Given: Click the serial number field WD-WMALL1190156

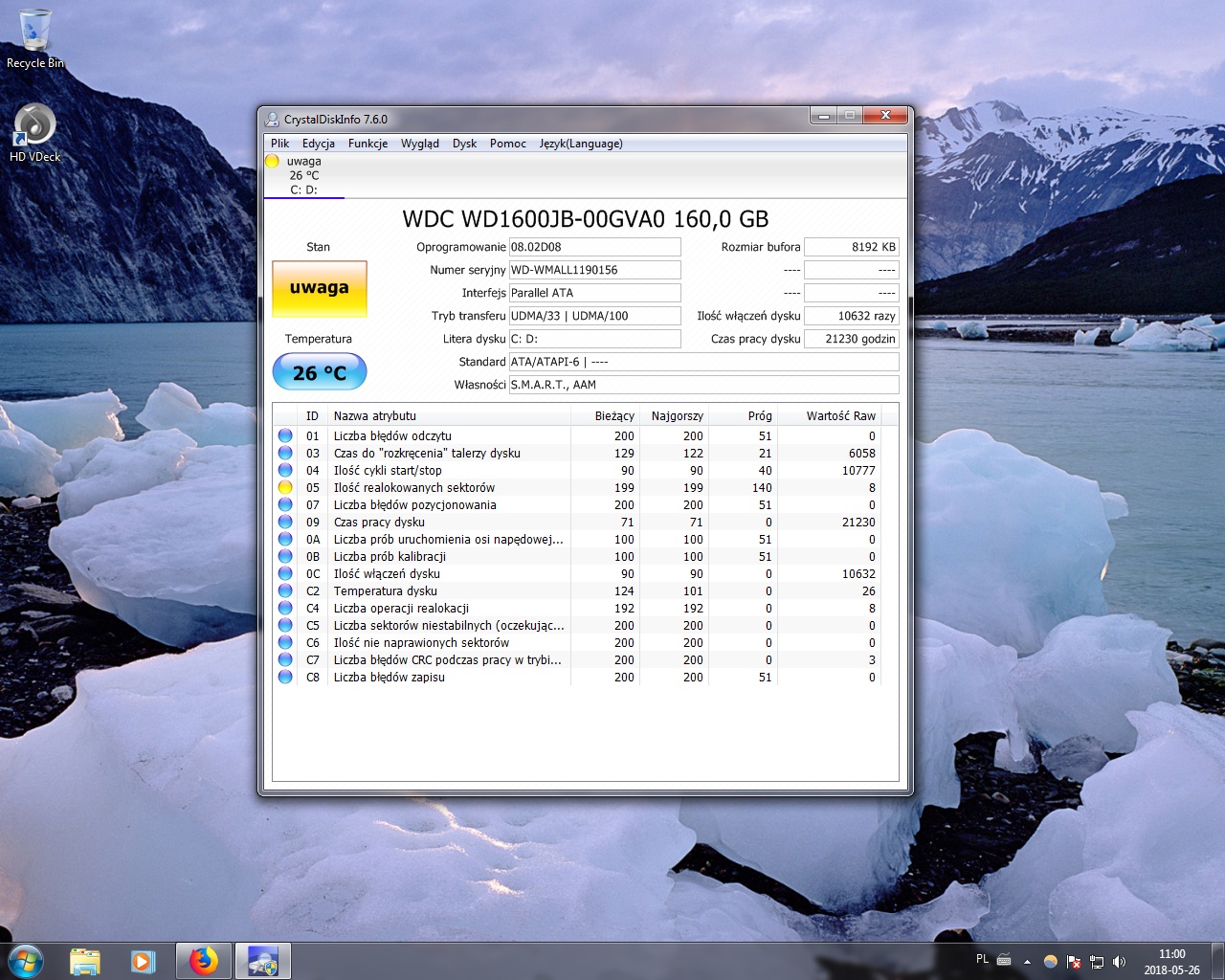Looking at the screenshot, I should click(594, 270).
